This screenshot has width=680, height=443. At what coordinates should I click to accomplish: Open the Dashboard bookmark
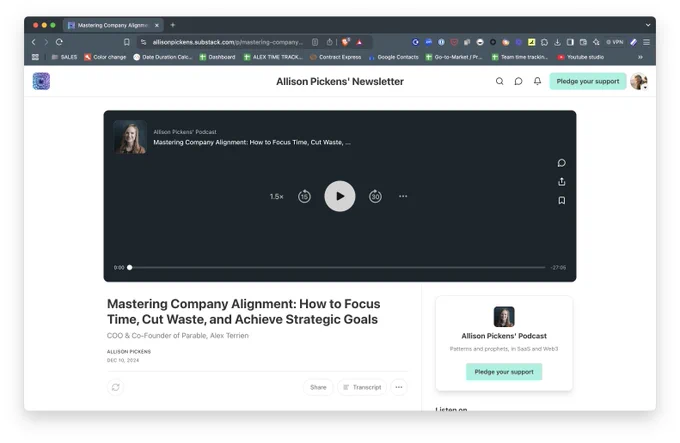tap(217, 57)
